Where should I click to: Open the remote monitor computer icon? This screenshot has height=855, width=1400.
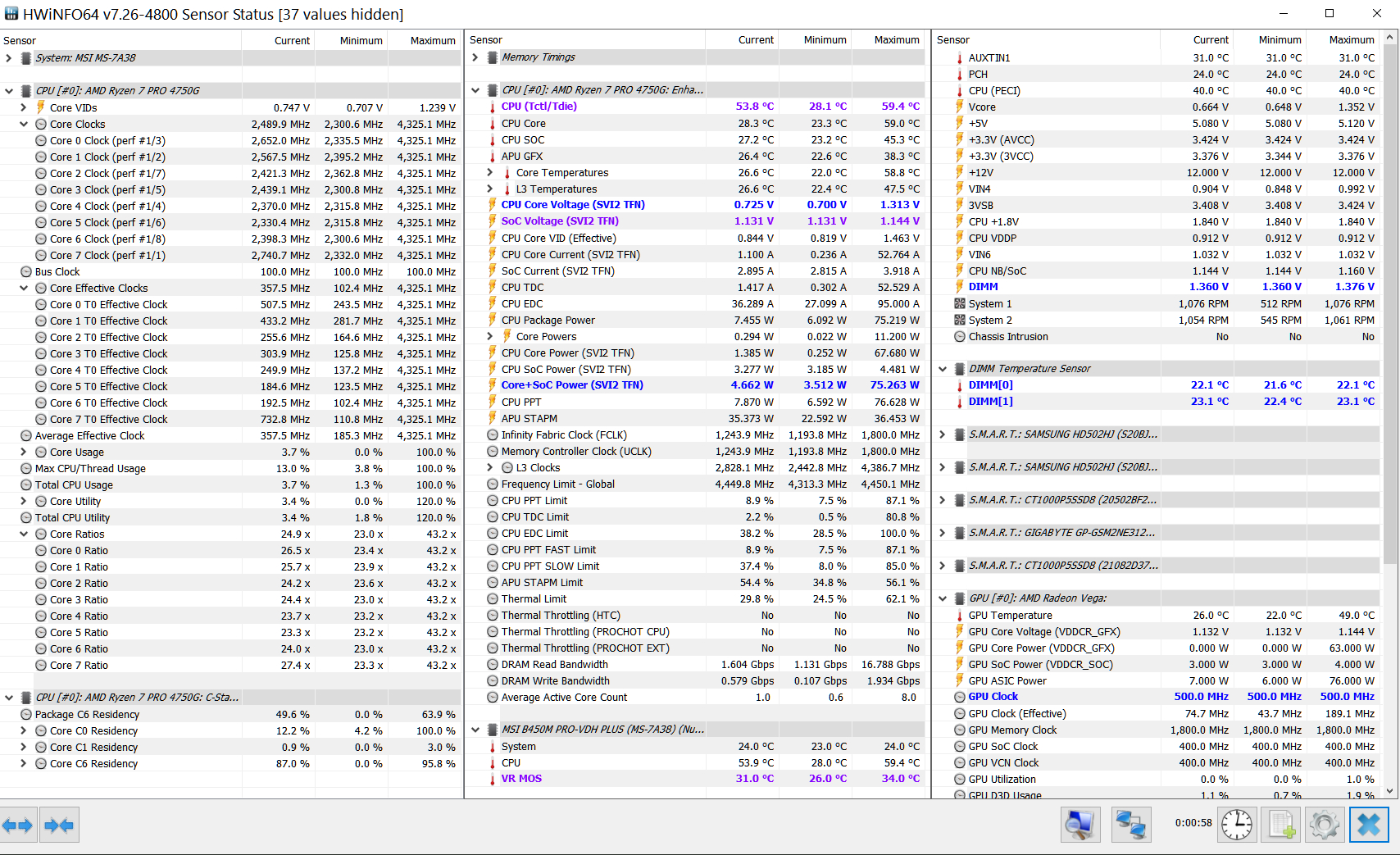(x=1080, y=825)
